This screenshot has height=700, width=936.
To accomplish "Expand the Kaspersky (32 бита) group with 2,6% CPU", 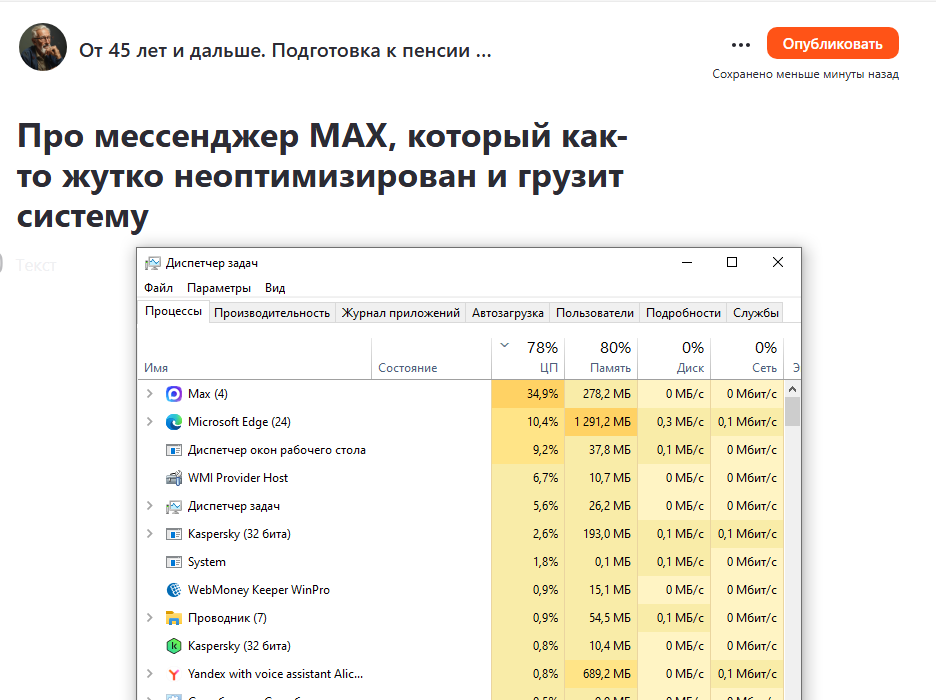I will [150, 534].
